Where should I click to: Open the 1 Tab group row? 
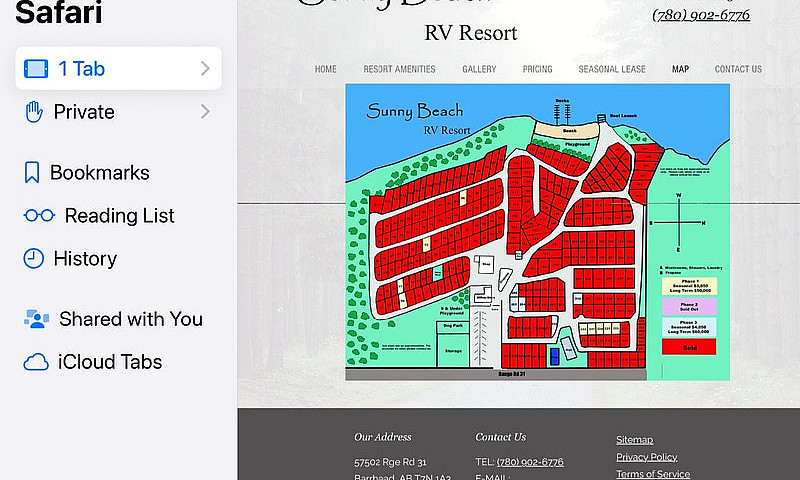(118, 68)
